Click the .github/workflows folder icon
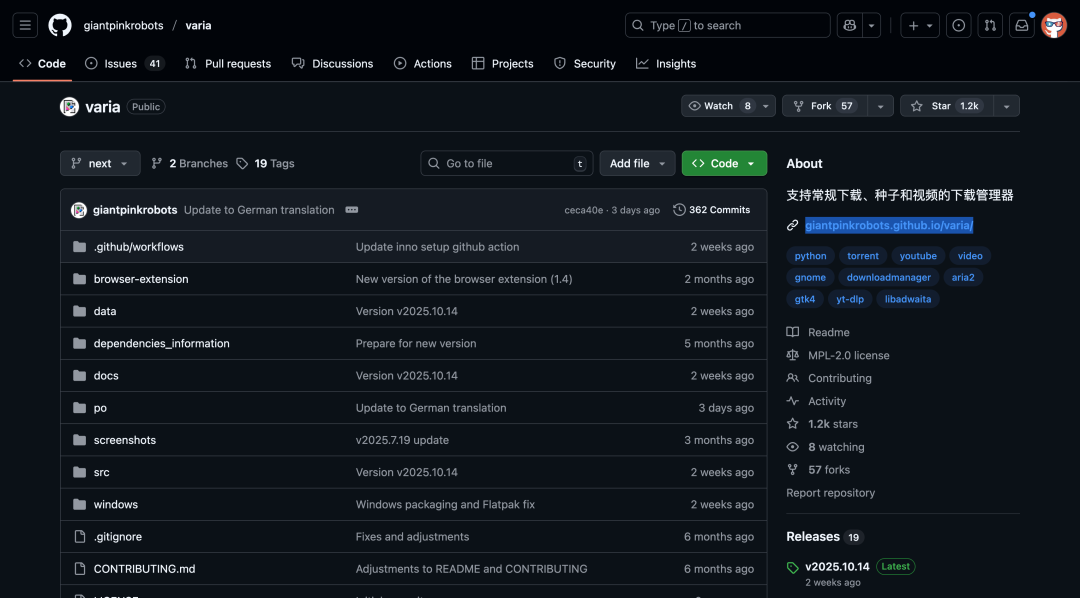 coord(79,247)
